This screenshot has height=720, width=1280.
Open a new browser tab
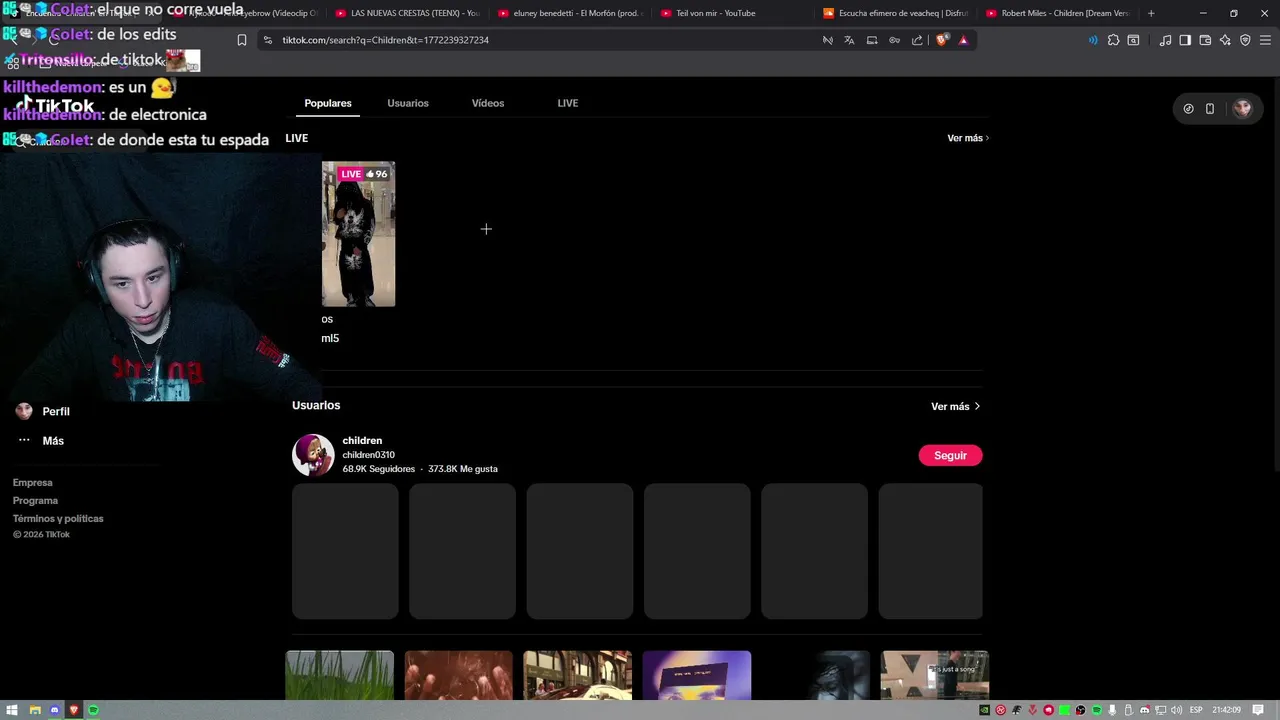tap(1151, 13)
